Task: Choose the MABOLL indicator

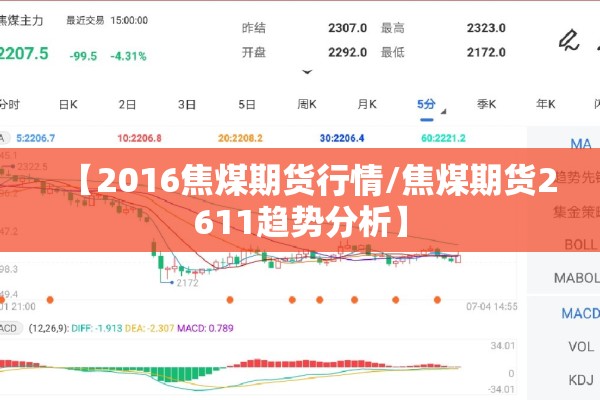Action: 577,278
